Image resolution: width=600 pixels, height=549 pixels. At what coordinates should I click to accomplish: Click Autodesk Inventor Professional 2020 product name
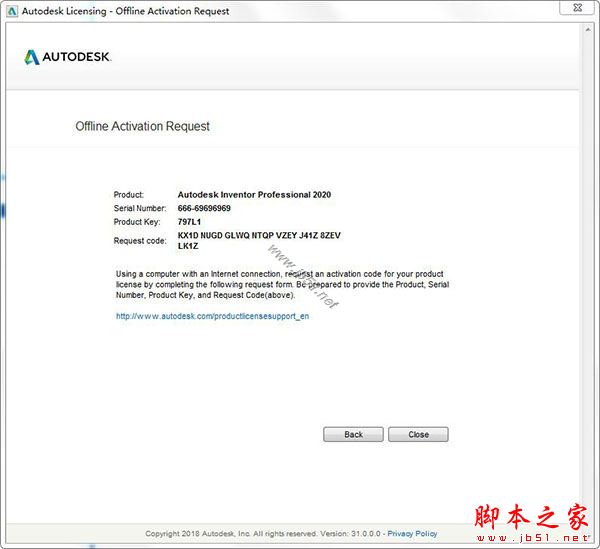(x=254, y=194)
